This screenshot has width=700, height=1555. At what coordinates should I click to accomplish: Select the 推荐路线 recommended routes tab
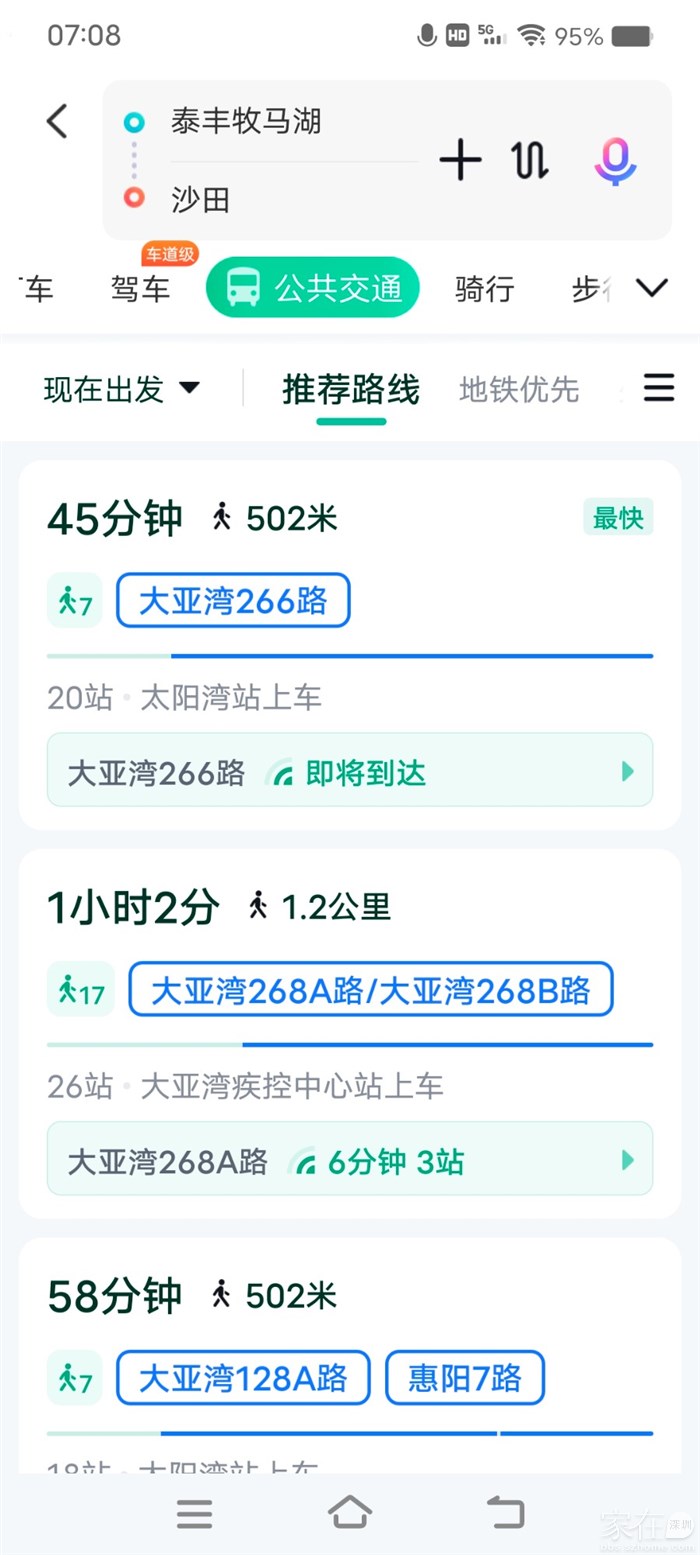tap(351, 389)
